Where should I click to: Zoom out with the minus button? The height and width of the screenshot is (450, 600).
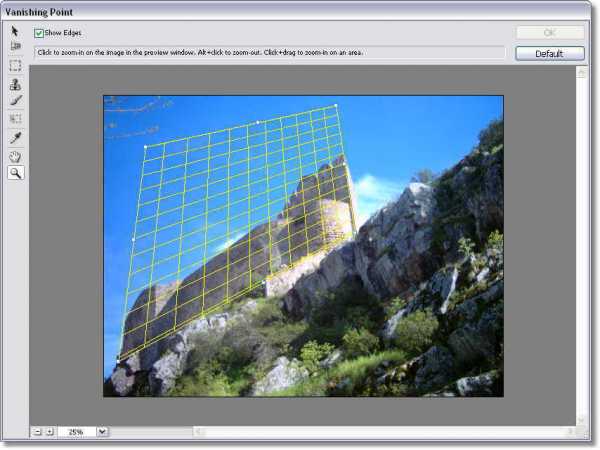pyautogui.click(x=38, y=432)
